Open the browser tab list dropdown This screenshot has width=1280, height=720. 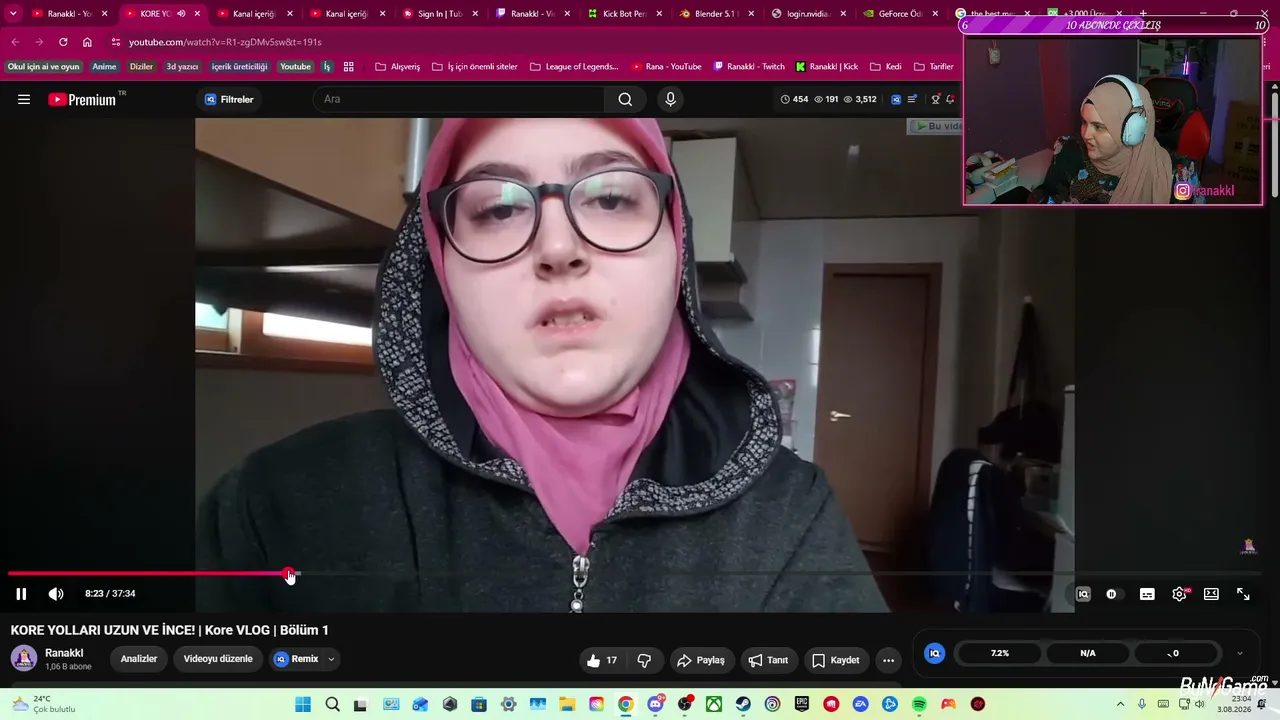13,14
